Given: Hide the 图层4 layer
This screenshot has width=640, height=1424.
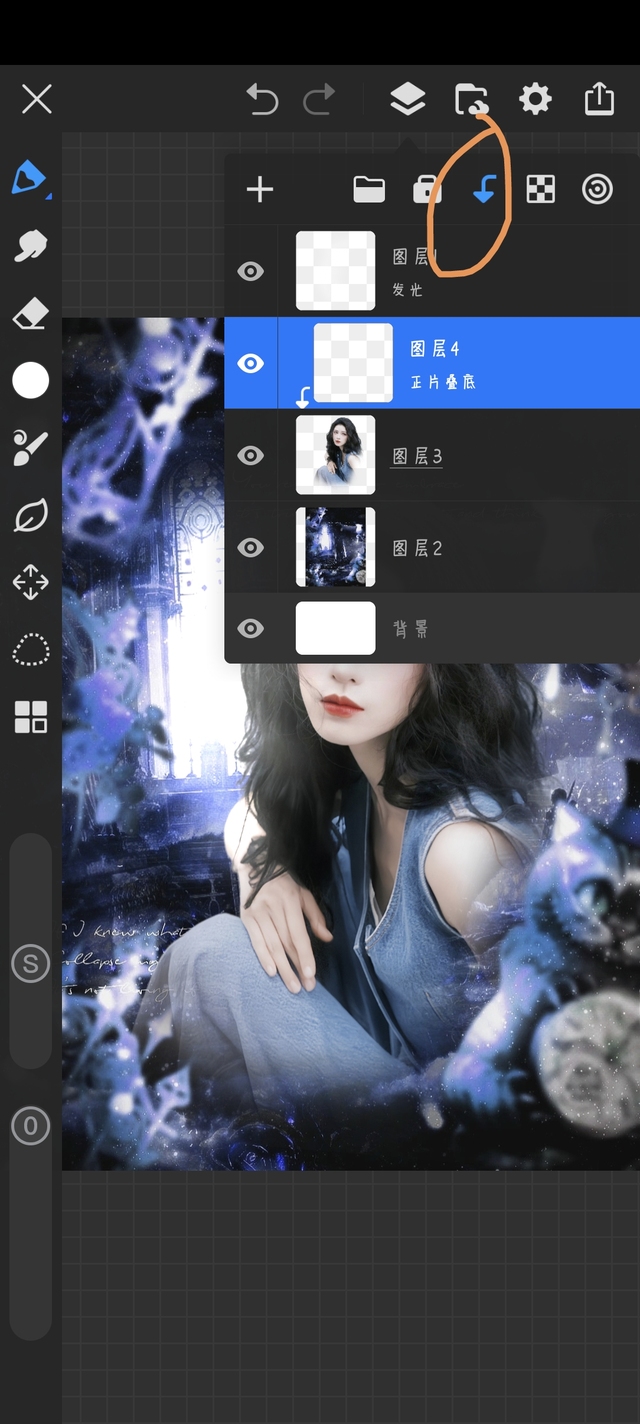Looking at the screenshot, I should [251, 363].
